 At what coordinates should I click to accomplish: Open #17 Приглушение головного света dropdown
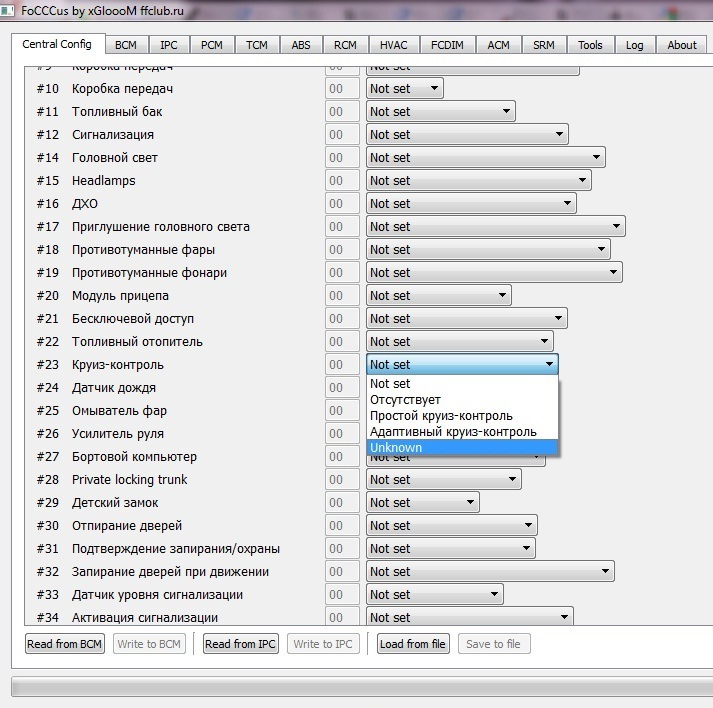pyautogui.click(x=496, y=226)
